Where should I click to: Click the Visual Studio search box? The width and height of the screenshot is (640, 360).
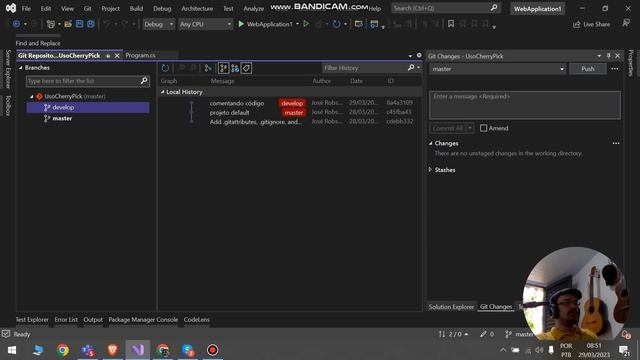pyautogui.click(x=446, y=8)
